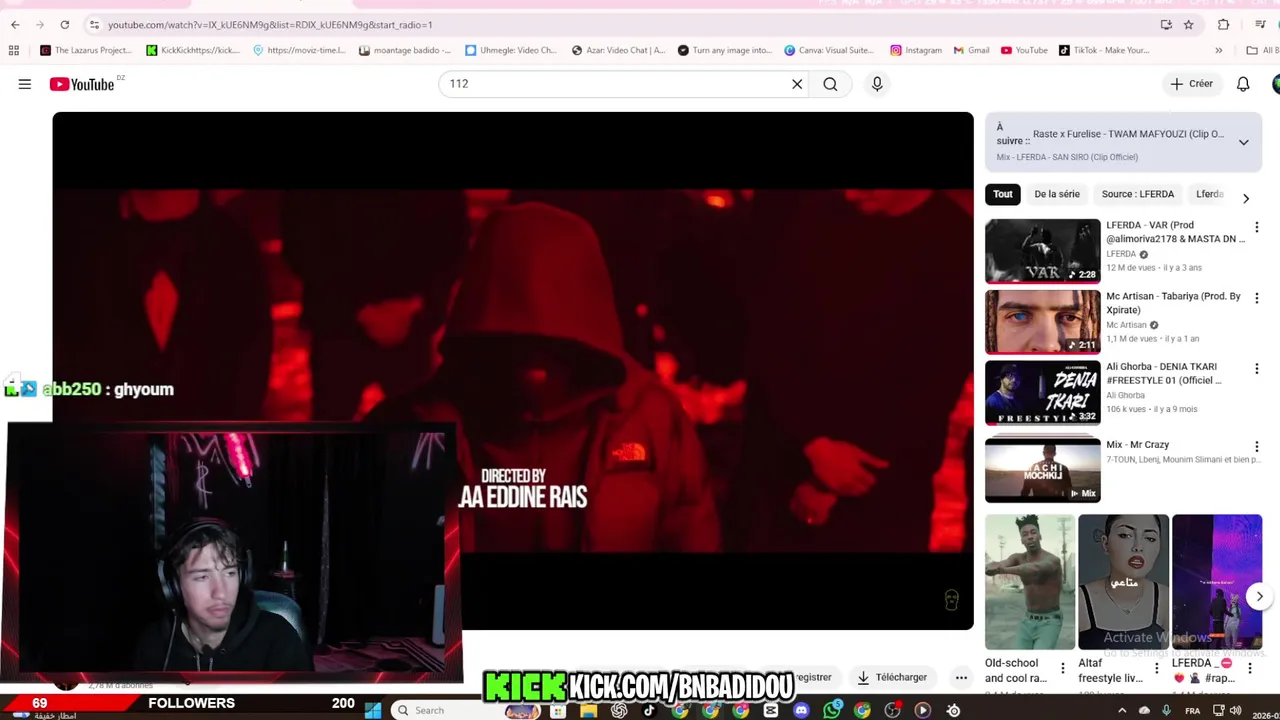
Task: Open the CapCut icon on taskbar
Action: (771, 710)
